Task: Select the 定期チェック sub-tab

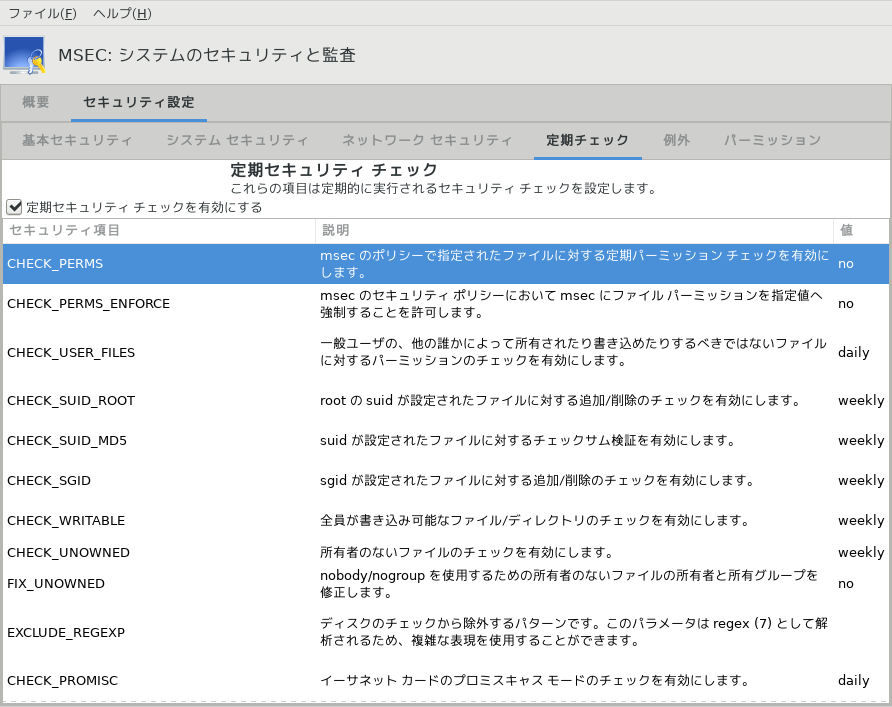Action: click(x=588, y=140)
